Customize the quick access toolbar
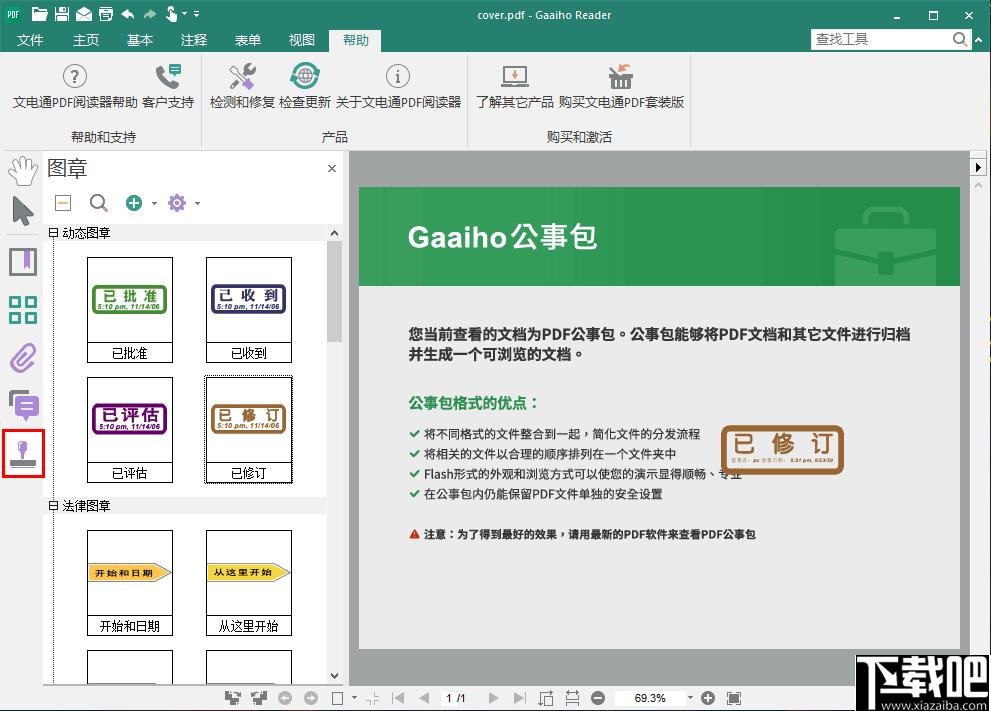 pyautogui.click(x=197, y=14)
